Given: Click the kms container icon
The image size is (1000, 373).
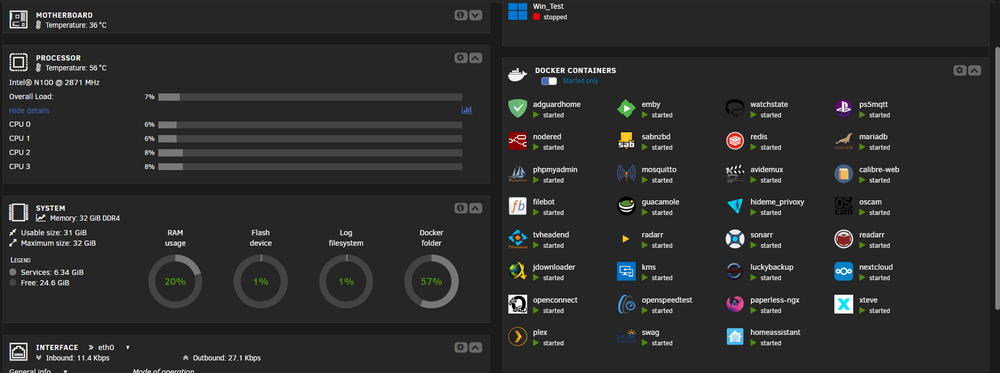Looking at the screenshot, I should (626, 272).
